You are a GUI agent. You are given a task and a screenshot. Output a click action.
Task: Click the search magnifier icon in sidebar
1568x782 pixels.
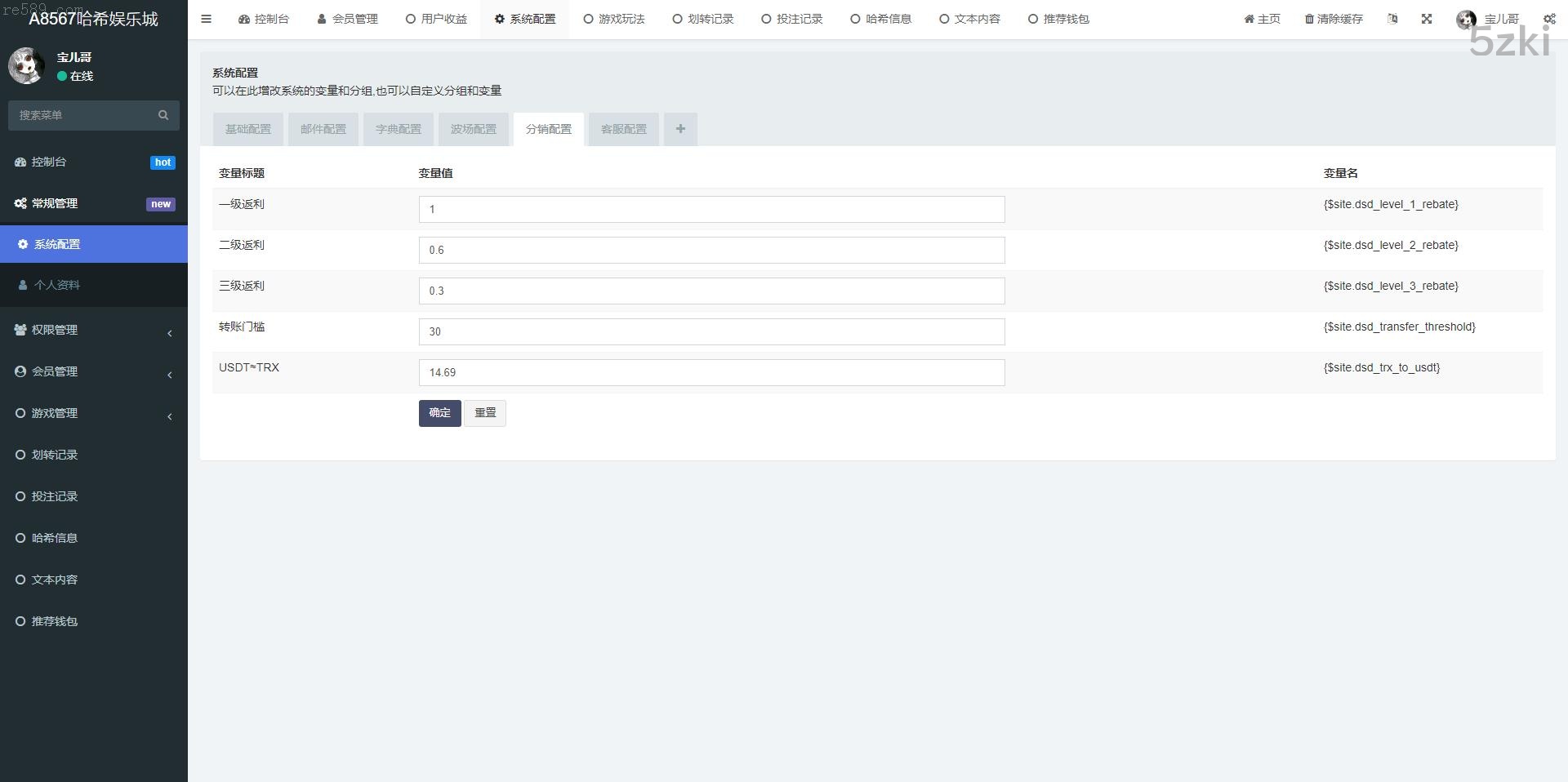point(163,115)
